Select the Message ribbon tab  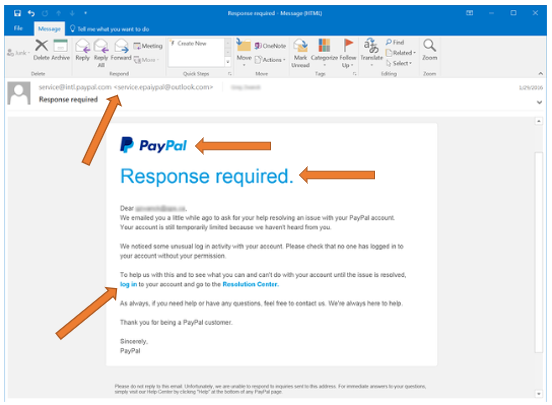coord(49,29)
